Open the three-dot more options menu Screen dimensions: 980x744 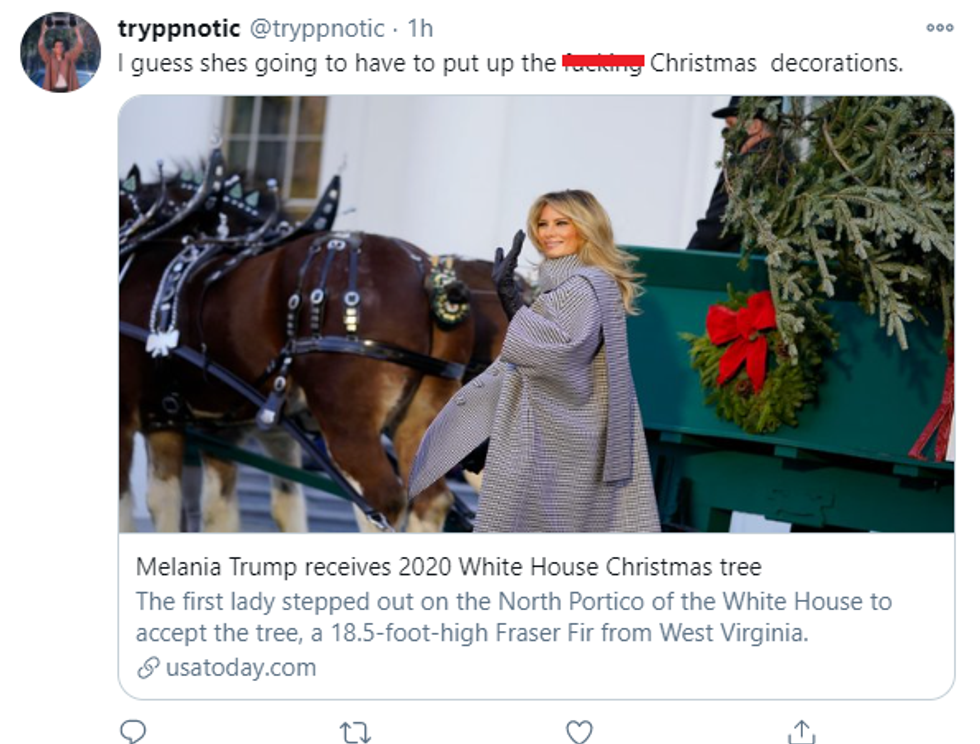939,28
